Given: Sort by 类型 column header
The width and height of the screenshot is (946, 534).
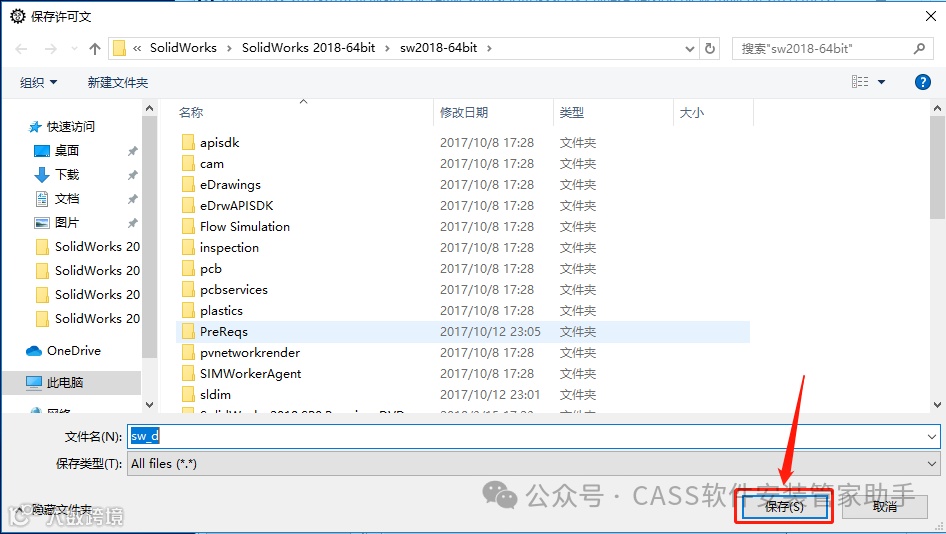Looking at the screenshot, I should click(x=571, y=113).
